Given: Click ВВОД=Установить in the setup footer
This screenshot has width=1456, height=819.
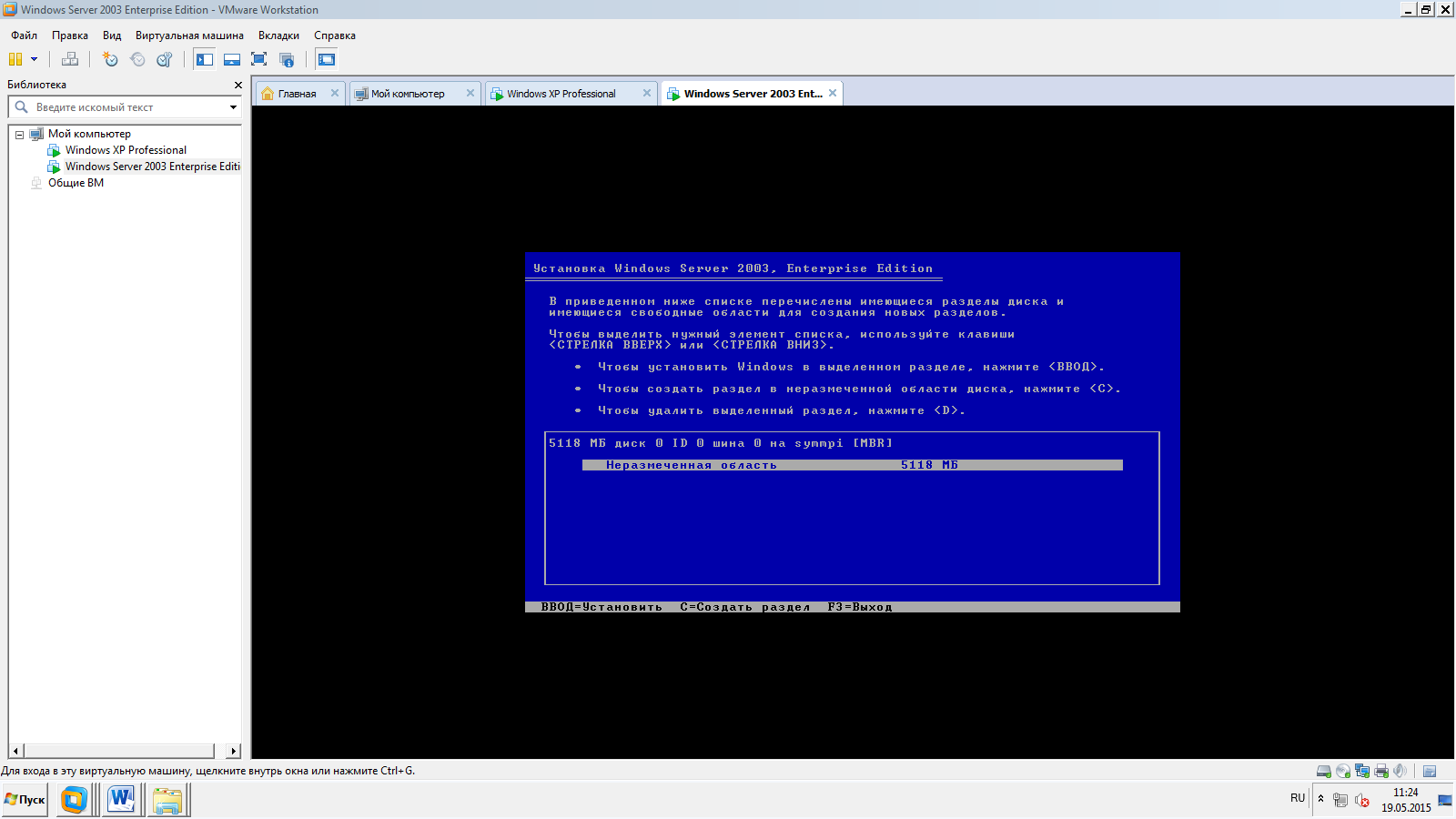Looking at the screenshot, I should pos(602,607).
